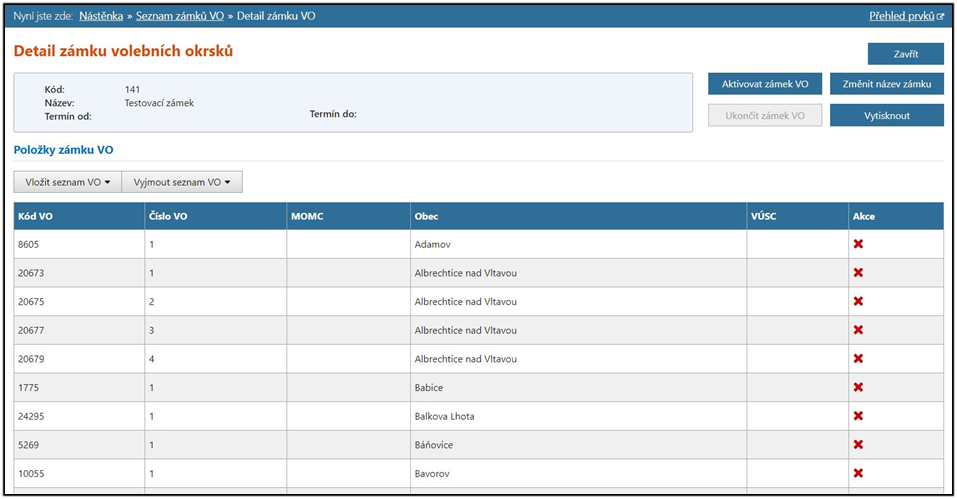Click Aktivovat zámek VO button
Image resolution: width=957 pixels, height=499 pixels.
click(x=765, y=84)
